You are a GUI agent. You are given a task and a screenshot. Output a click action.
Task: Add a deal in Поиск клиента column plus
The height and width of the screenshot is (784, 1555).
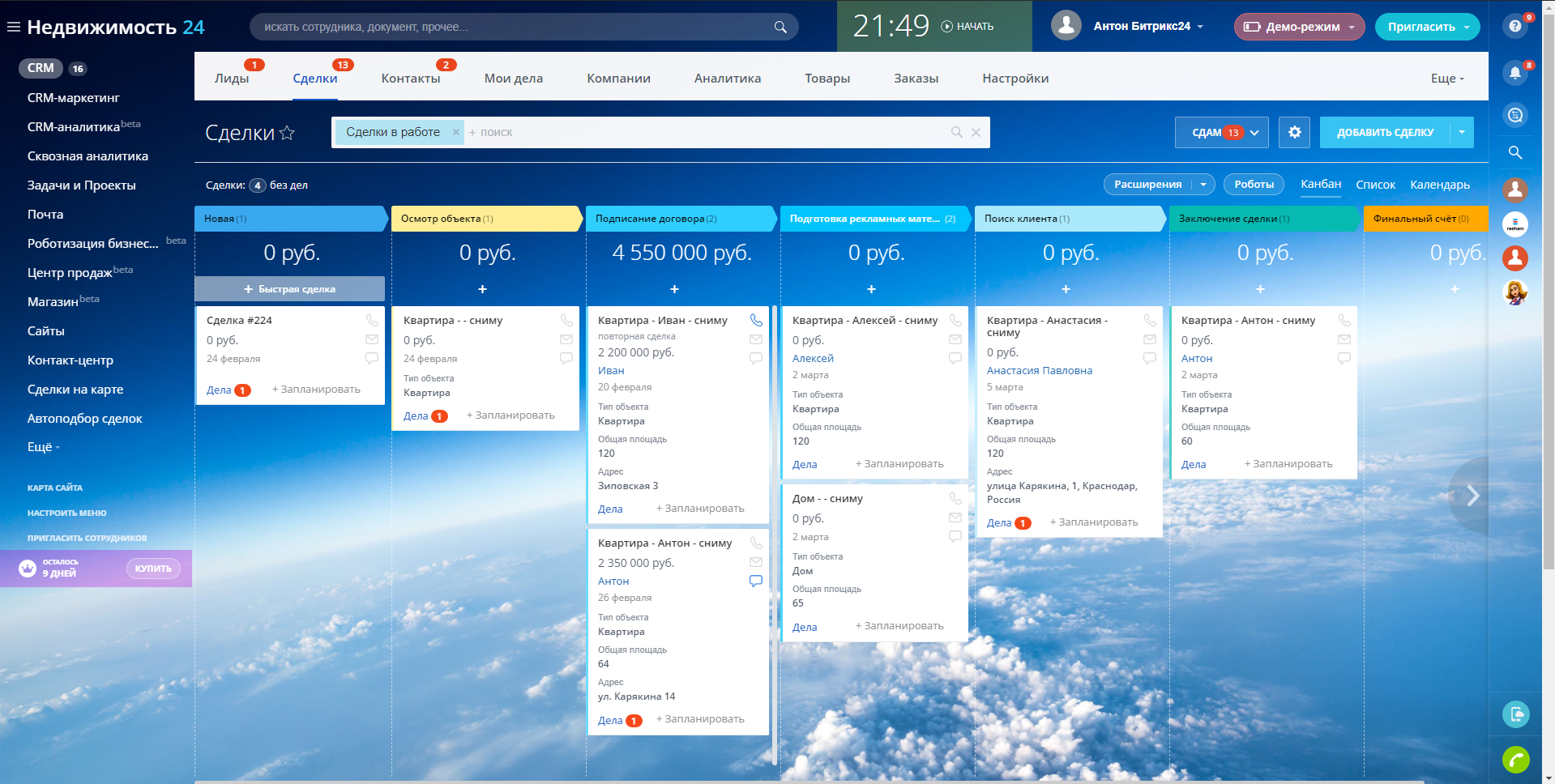[x=1066, y=289]
